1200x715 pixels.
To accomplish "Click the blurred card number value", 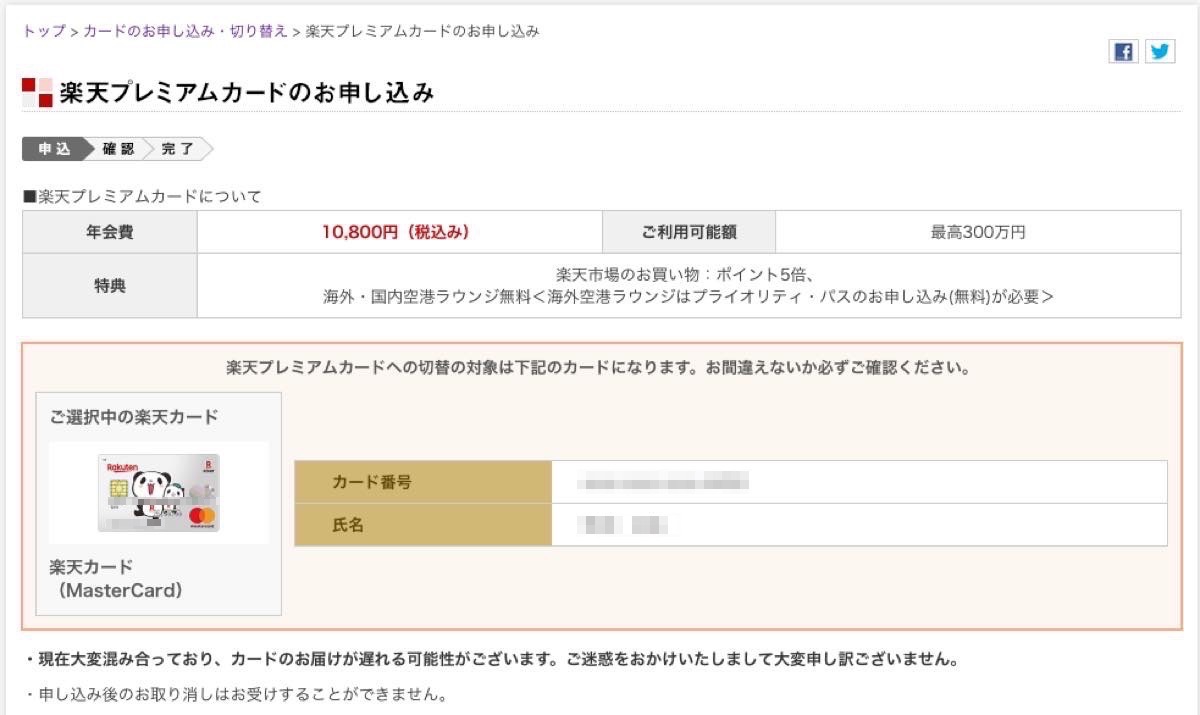I will [x=664, y=483].
